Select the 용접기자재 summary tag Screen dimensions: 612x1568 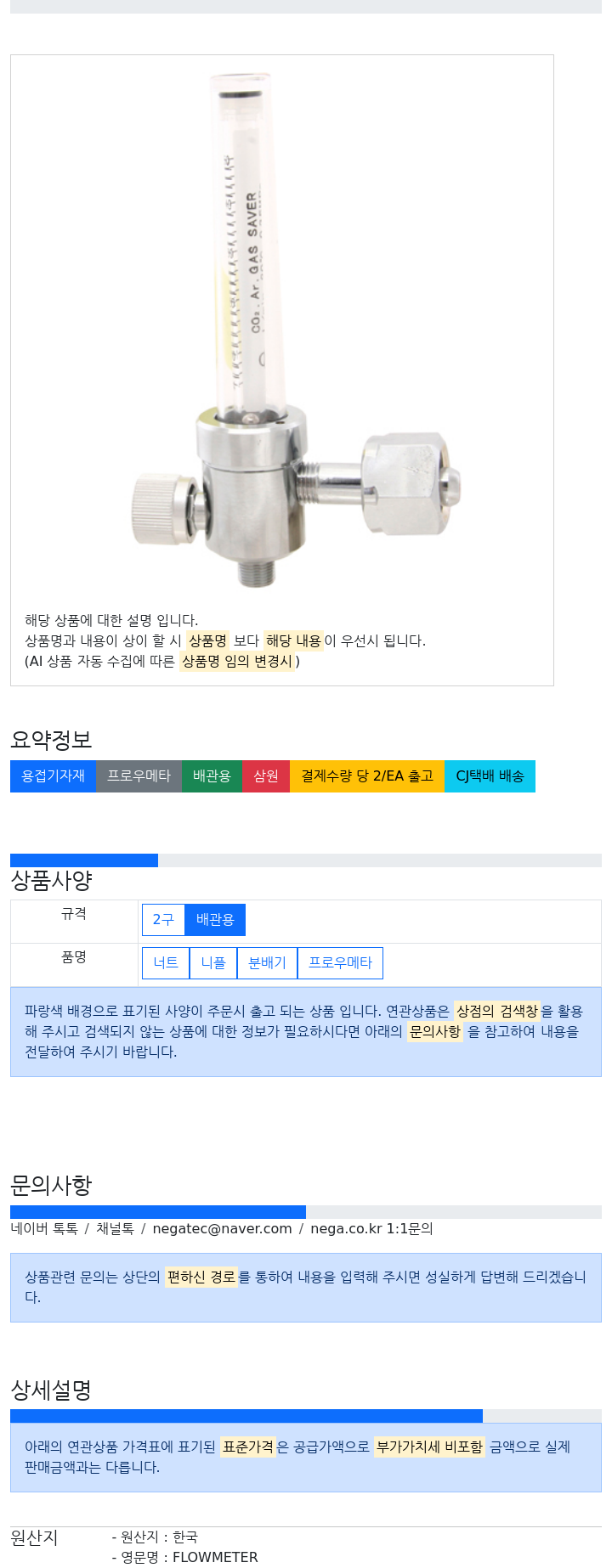(x=53, y=776)
